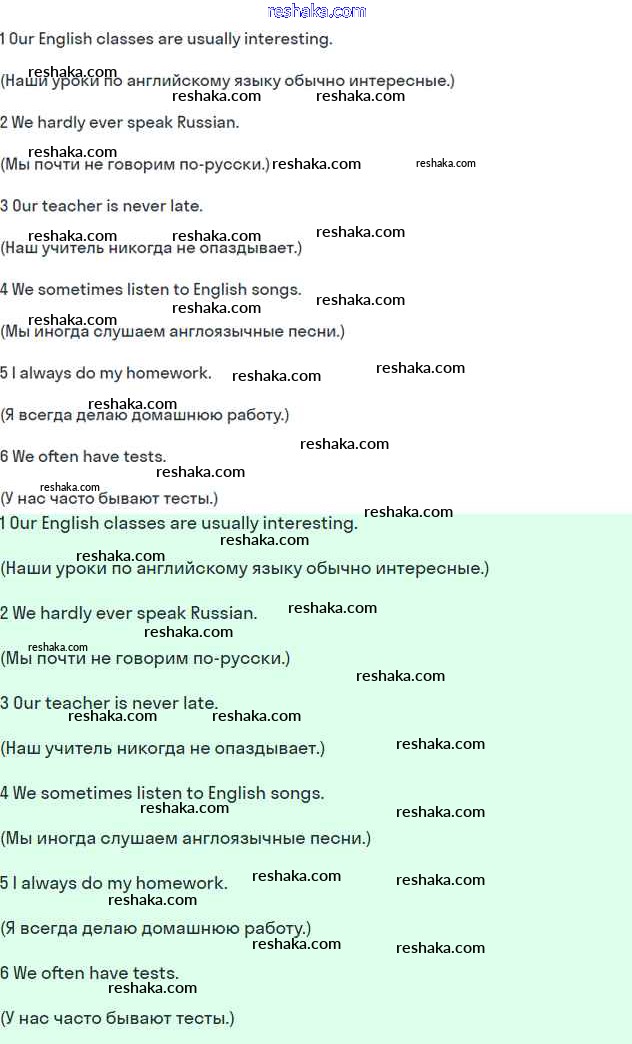Select 'I always do my homework' on white background

106,373
